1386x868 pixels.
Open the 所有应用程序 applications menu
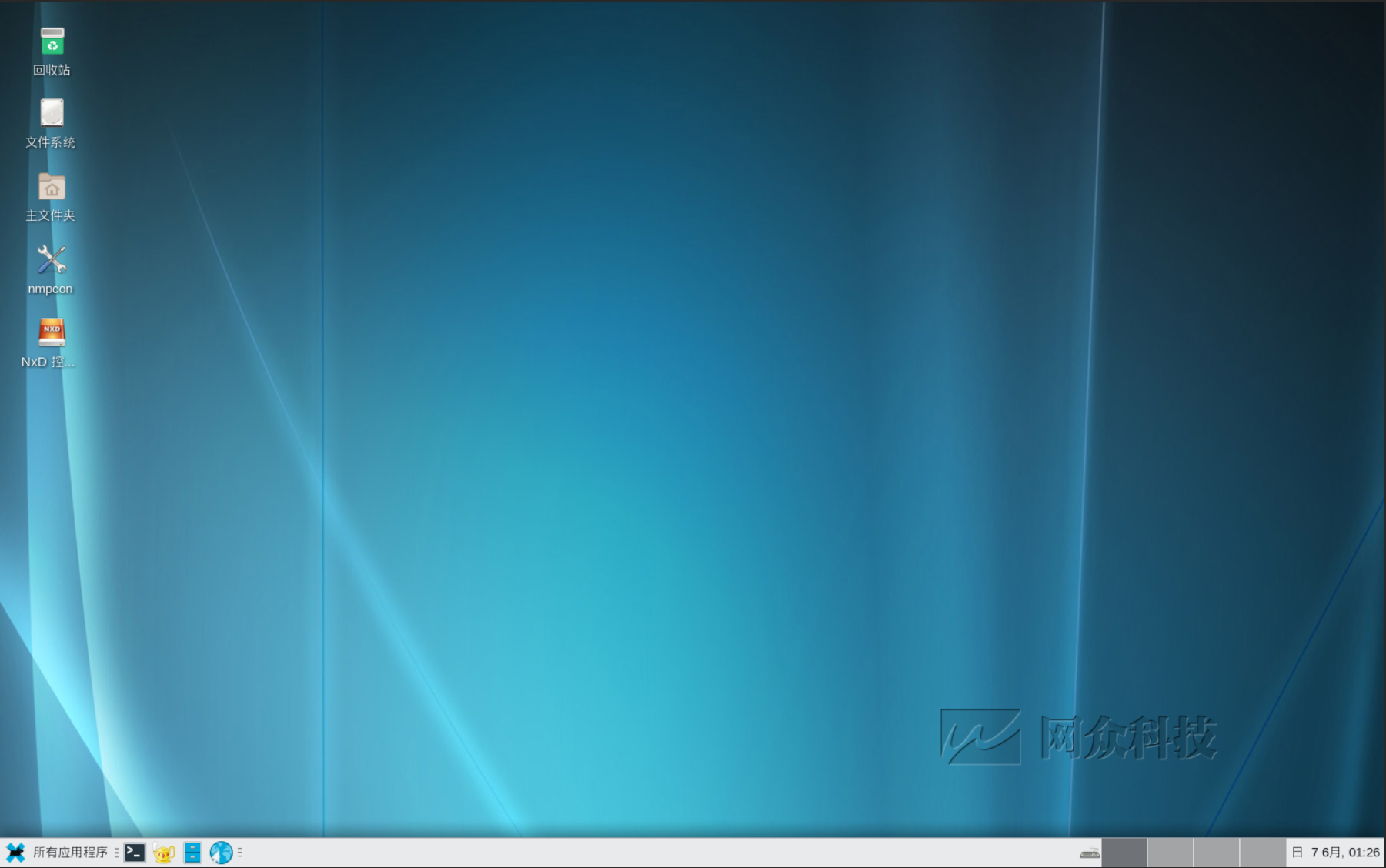(x=58, y=853)
